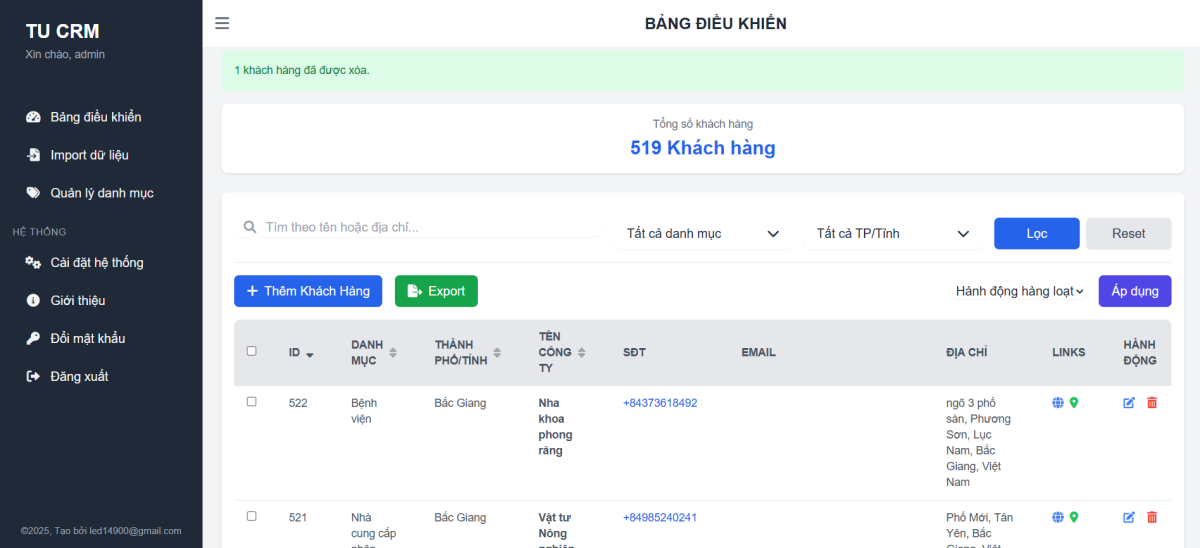Sort Tên công ty column using sort arrows
Image resolution: width=1200 pixels, height=548 pixels.
(581, 353)
